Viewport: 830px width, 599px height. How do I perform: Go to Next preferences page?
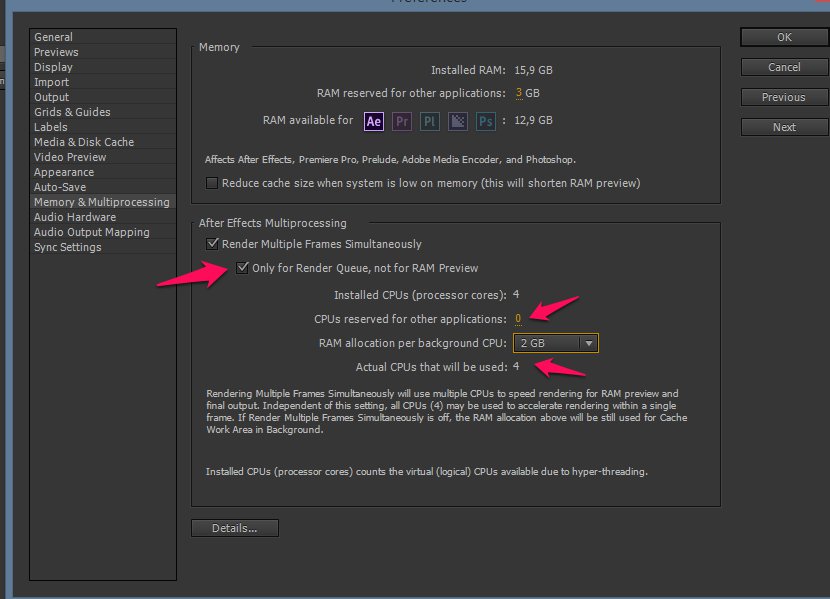pyautogui.click(x=784, y=127)
